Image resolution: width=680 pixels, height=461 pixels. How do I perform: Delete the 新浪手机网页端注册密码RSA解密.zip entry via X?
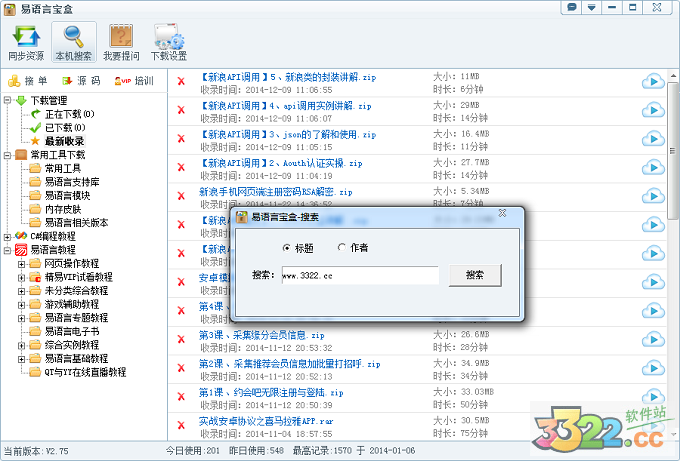181,196
